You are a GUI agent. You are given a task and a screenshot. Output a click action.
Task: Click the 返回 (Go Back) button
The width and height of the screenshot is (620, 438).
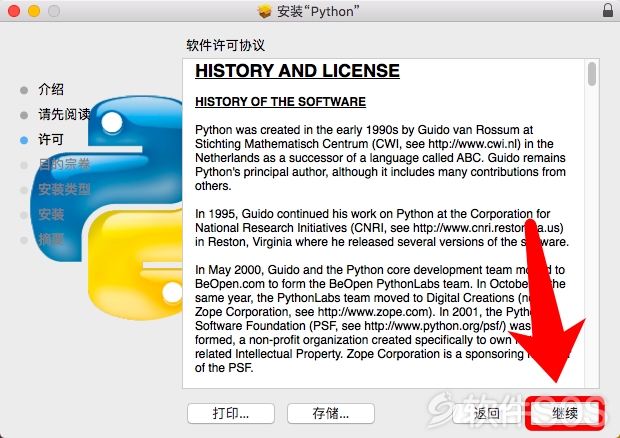click(x=487, y=413)
